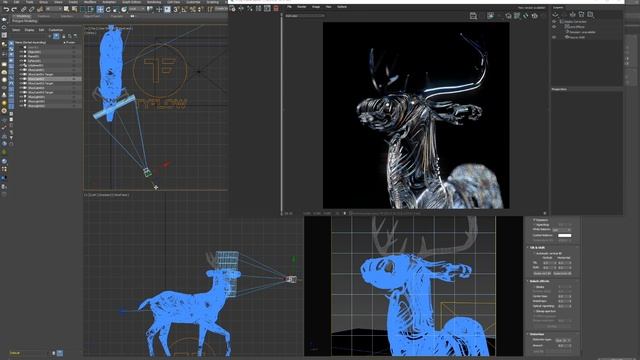Viewport: 640px width, 360px height.
Task: Toggle the Display Correction layer eye icon
Action: [x=554, y=21]
